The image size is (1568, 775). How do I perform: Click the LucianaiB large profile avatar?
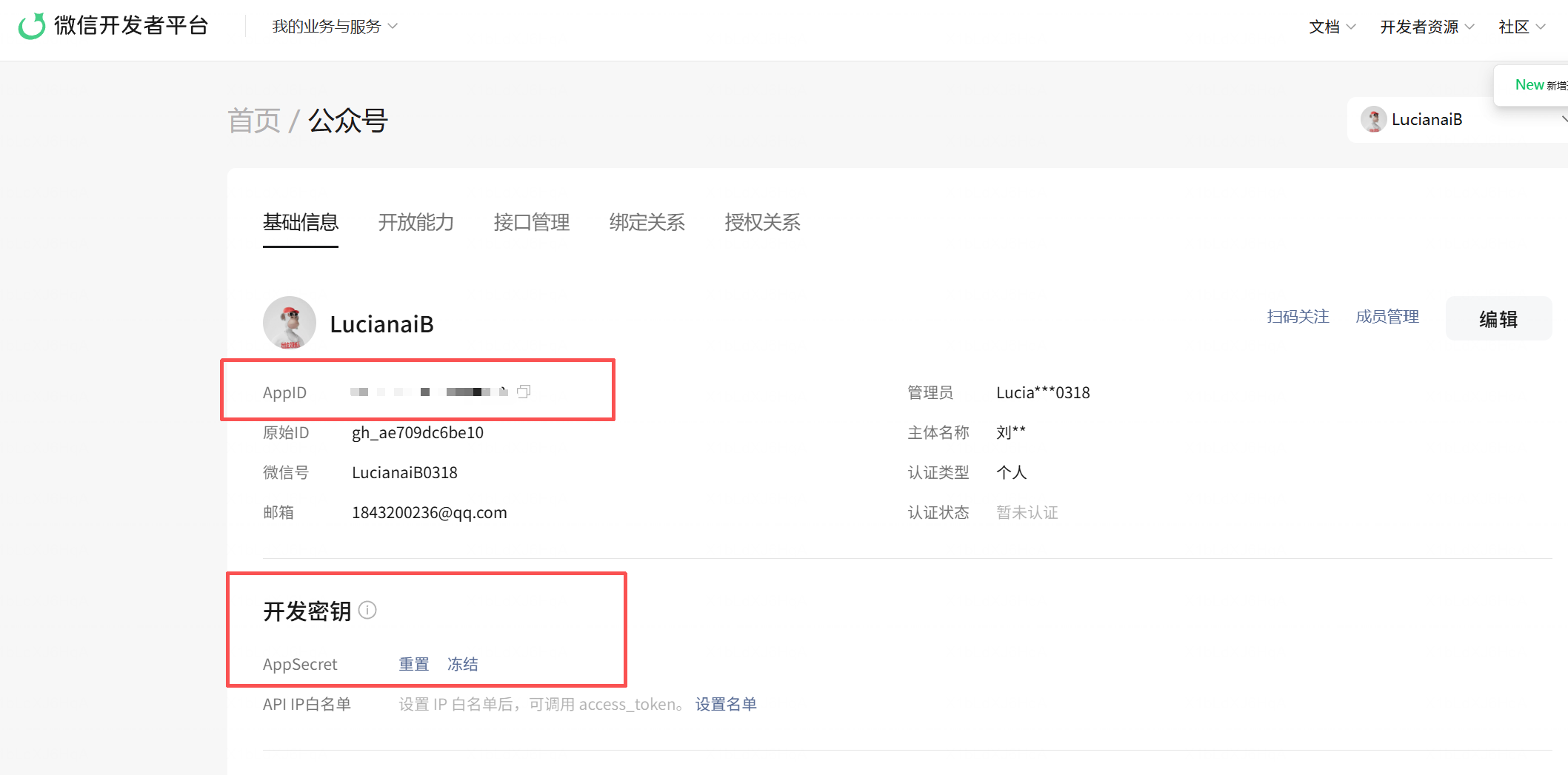(x=290, y=323)
